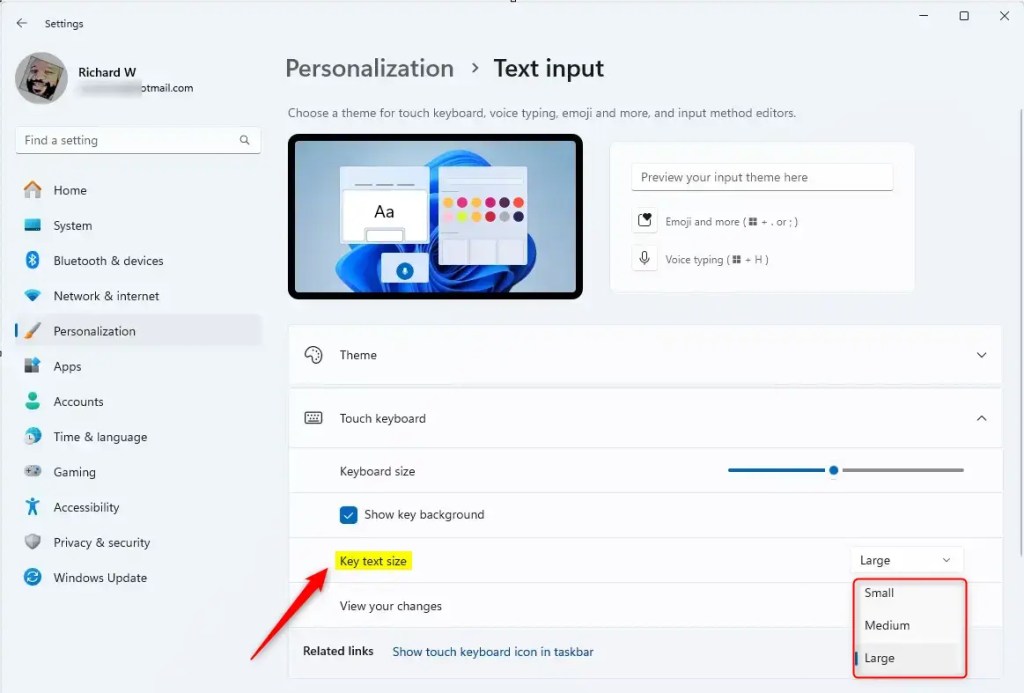Open the Key text size dropdown
Image resolution: width=1024 pixels, height=693 pixels.
click(x=905, y=559)
